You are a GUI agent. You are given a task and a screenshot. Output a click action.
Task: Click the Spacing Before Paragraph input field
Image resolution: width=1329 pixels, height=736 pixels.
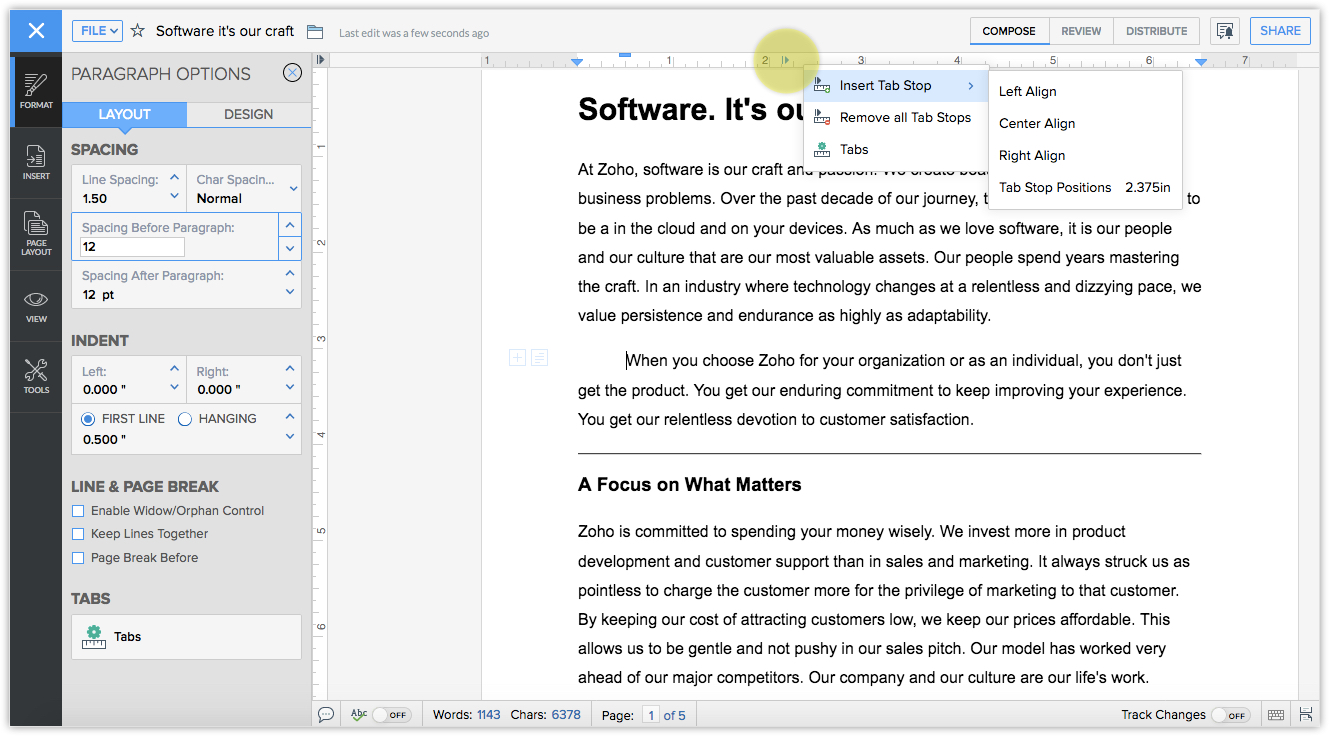tap(130, 246)
